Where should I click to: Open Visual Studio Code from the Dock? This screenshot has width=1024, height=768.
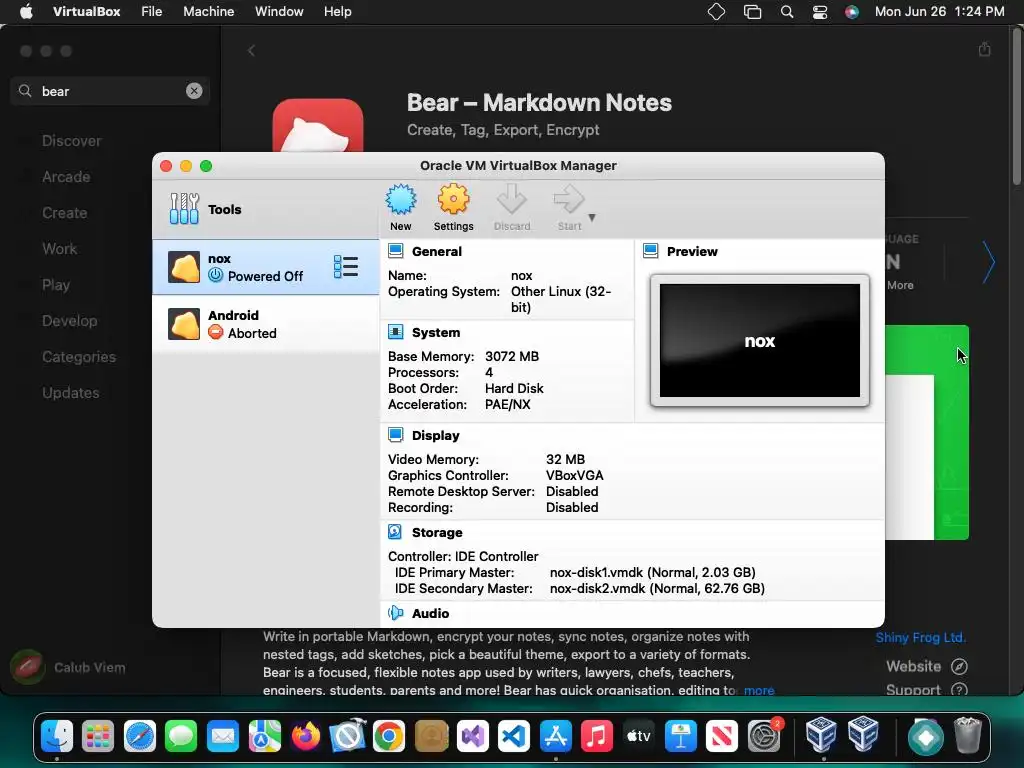[x=513, y=737]
